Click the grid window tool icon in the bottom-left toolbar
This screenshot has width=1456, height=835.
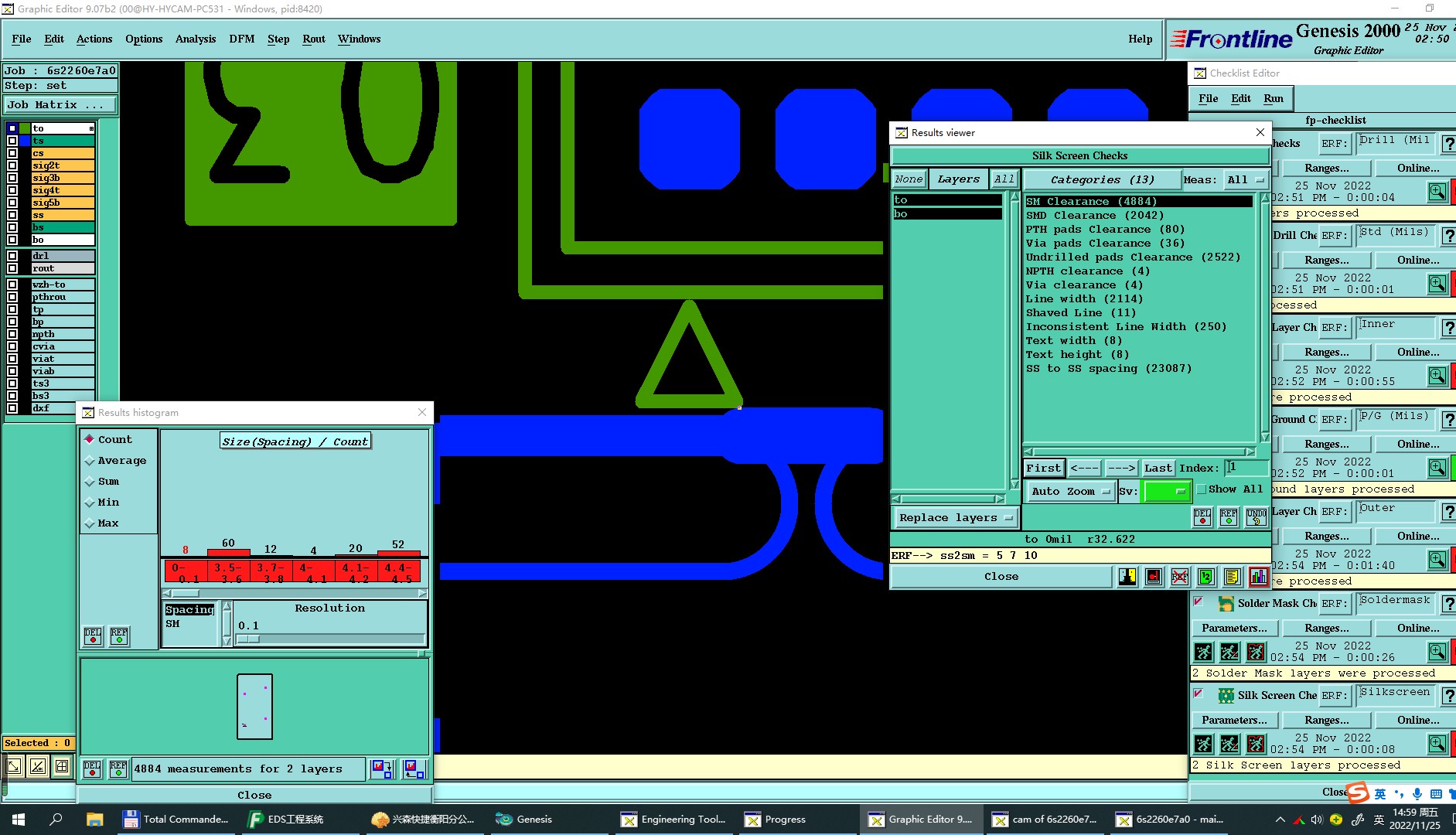point(62,766)
